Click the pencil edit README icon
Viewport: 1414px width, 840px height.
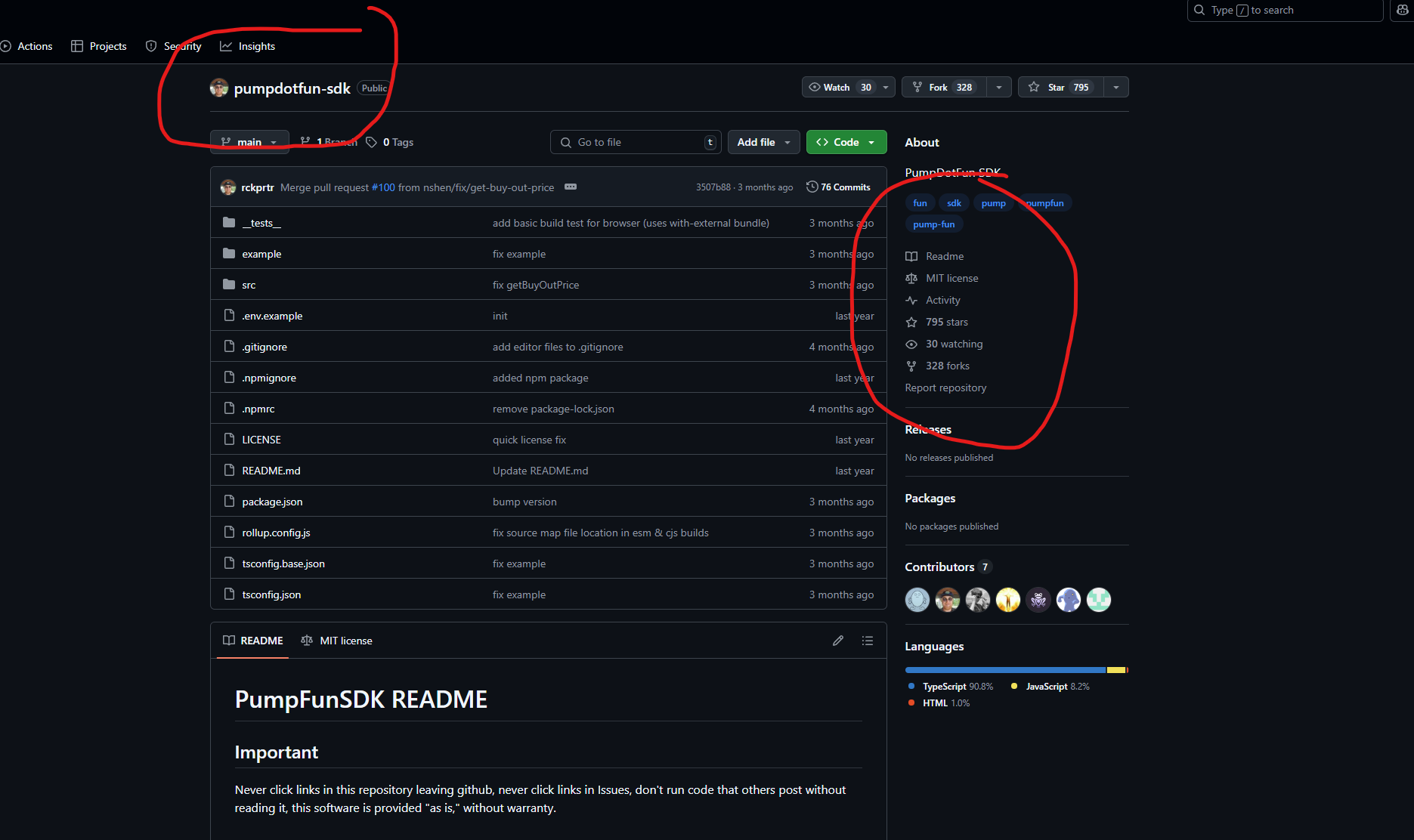(x=837, y=641)
